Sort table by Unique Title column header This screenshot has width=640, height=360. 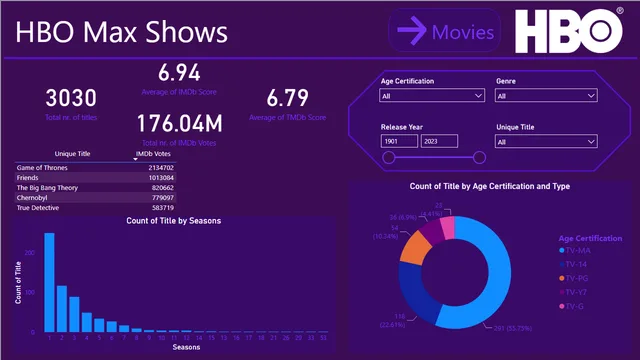[x=72, y=153]
